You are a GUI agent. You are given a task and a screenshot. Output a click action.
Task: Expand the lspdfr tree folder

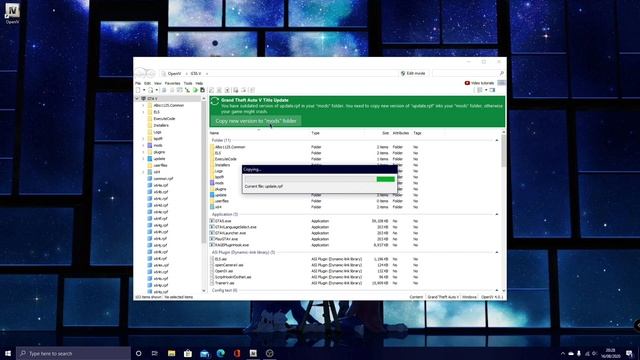point(143,139)
